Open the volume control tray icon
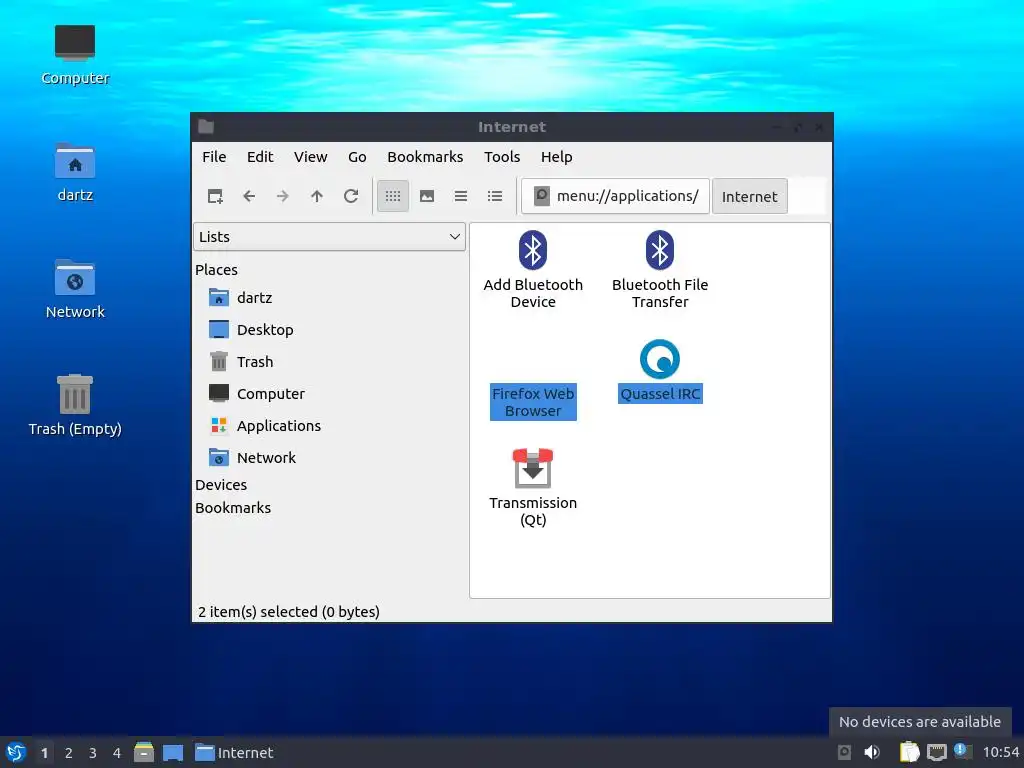The width and height of the screenshot is (1024, 768). coord(872,752)
